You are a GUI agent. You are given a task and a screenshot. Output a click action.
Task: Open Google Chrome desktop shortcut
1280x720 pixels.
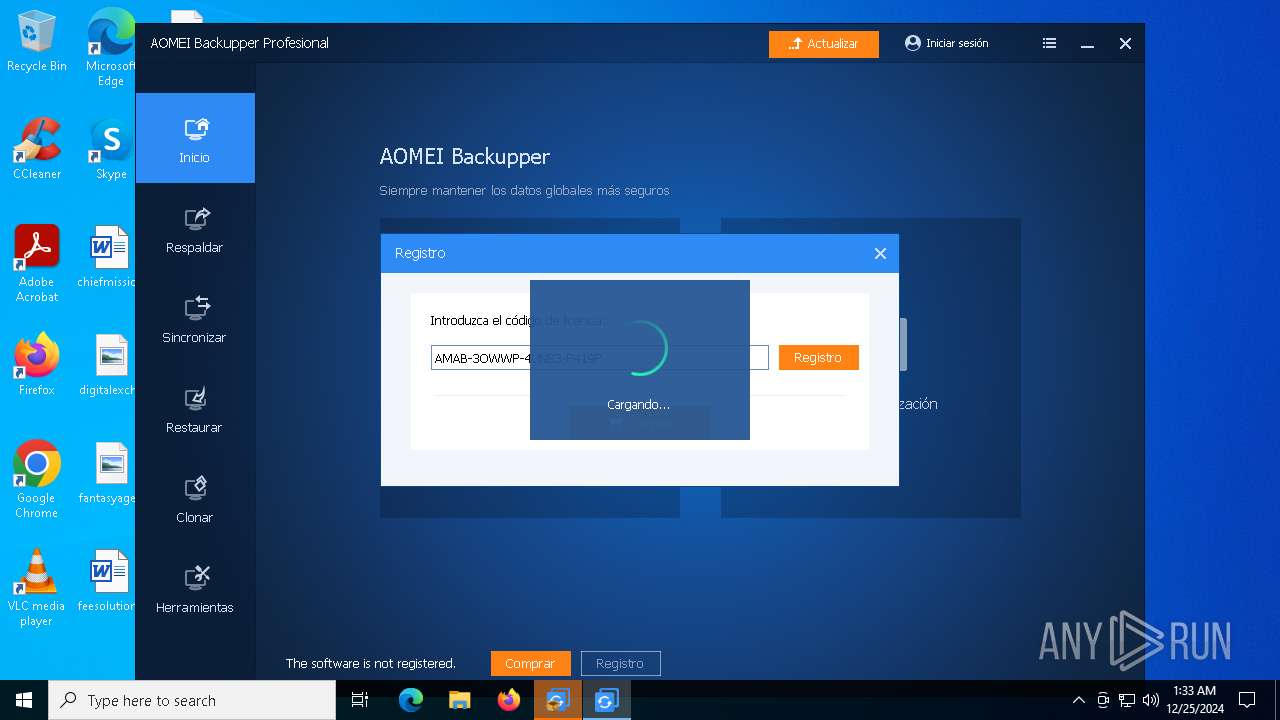click(37, 480)
